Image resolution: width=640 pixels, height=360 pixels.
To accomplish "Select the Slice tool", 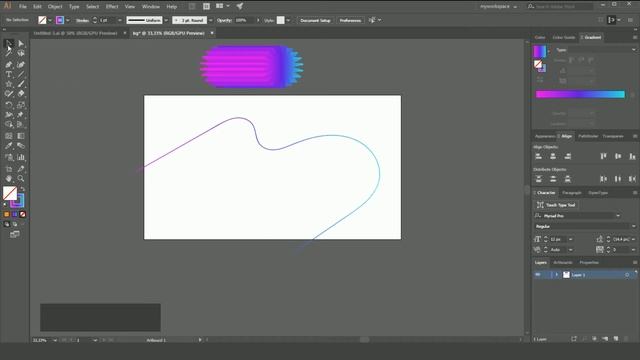I will tap(21, 169).
